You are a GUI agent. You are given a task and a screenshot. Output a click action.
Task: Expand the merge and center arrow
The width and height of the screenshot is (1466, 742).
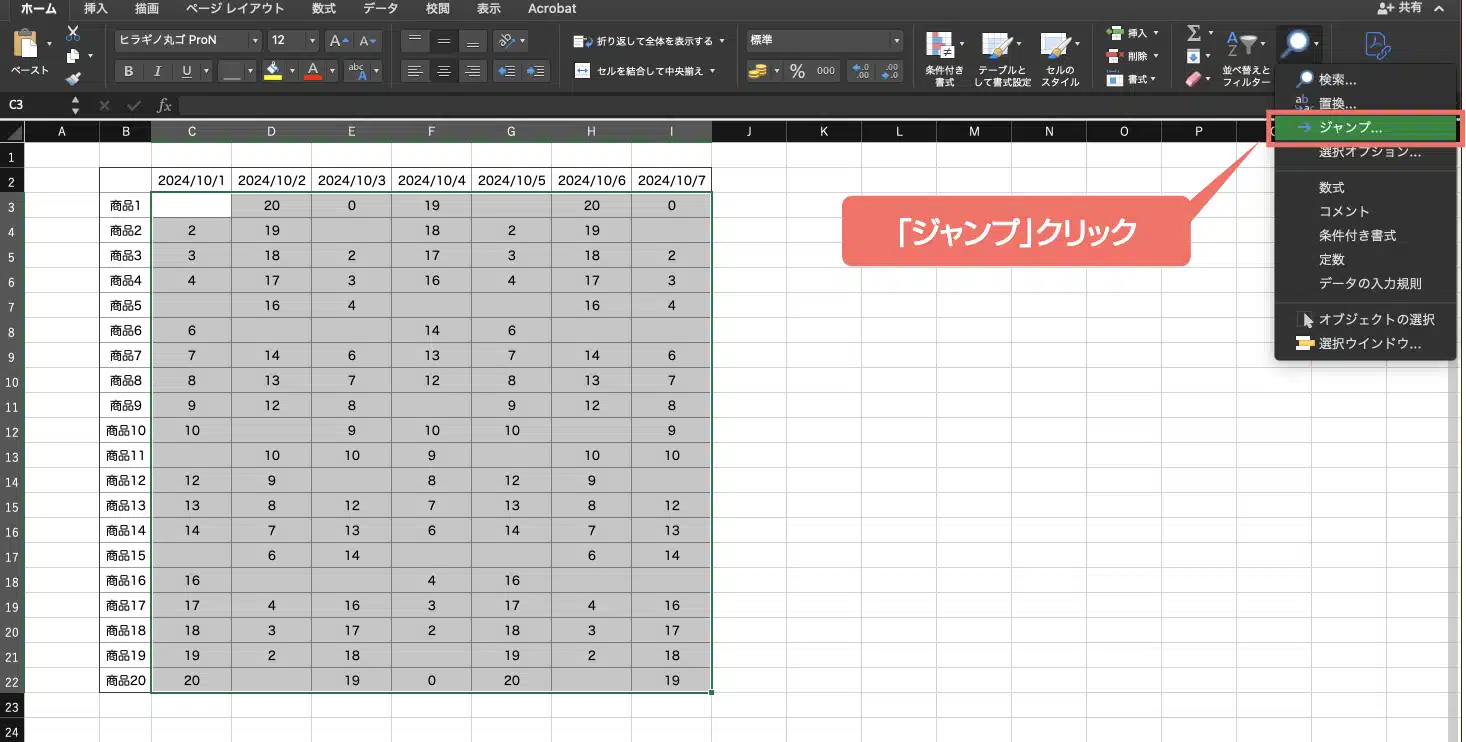[x=713, y=71]
